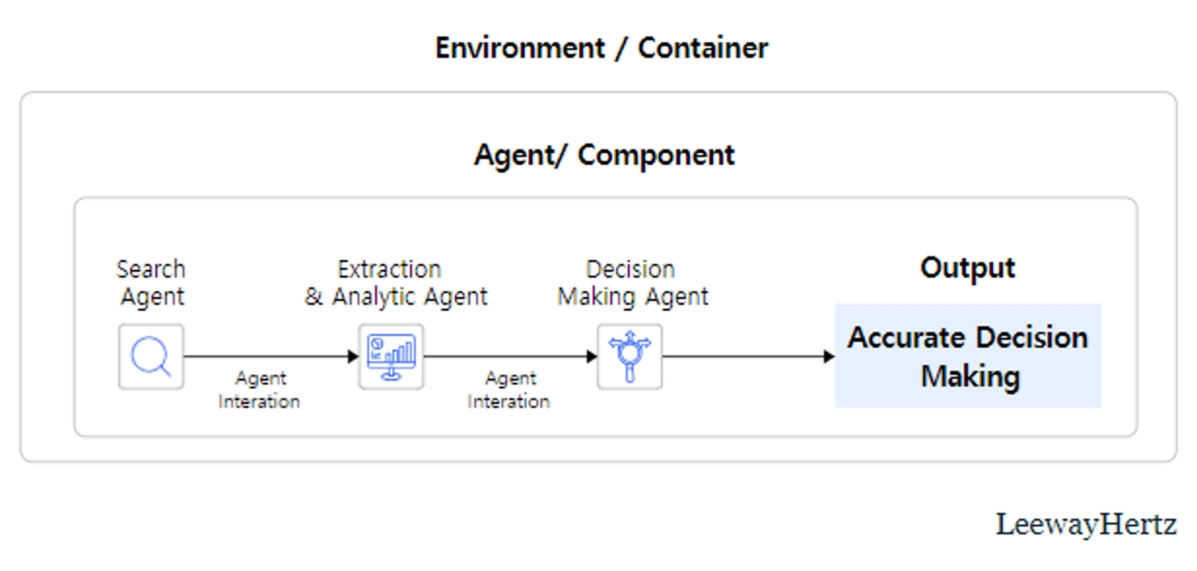The height and width of the screenshot is (571, 1197).
Task: Click "Agent Interation" label before Decision Making Agent
Action: click(x=510, y=390)
